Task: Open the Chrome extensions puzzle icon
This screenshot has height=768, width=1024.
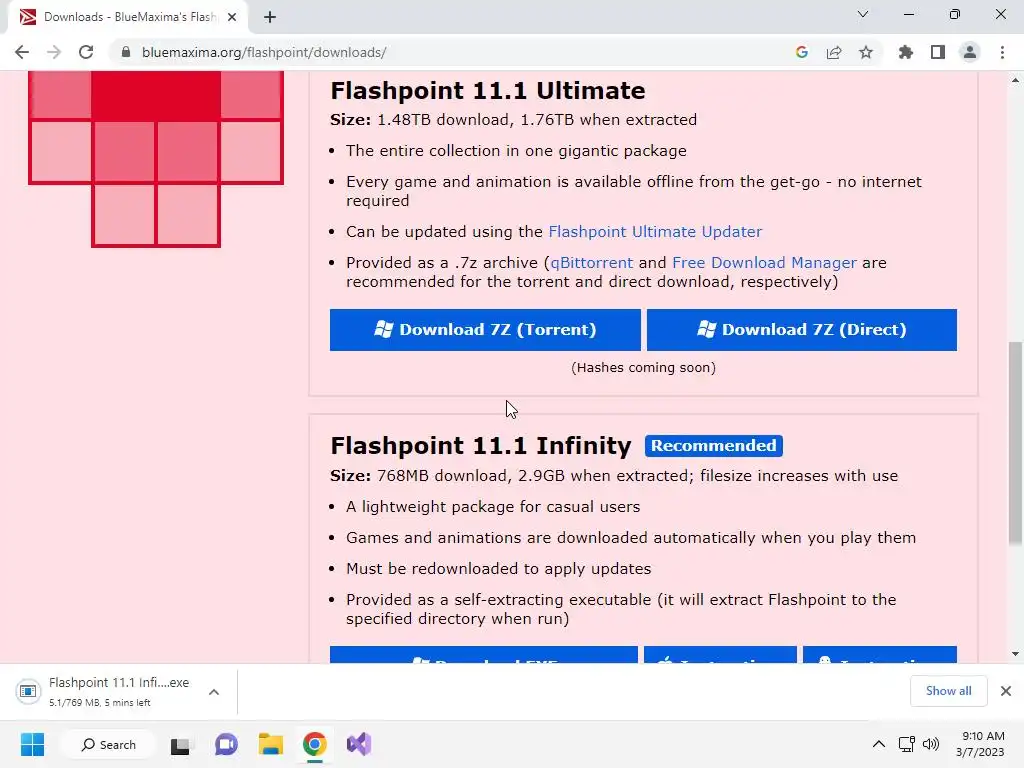Action: click(x=906, y=52)
